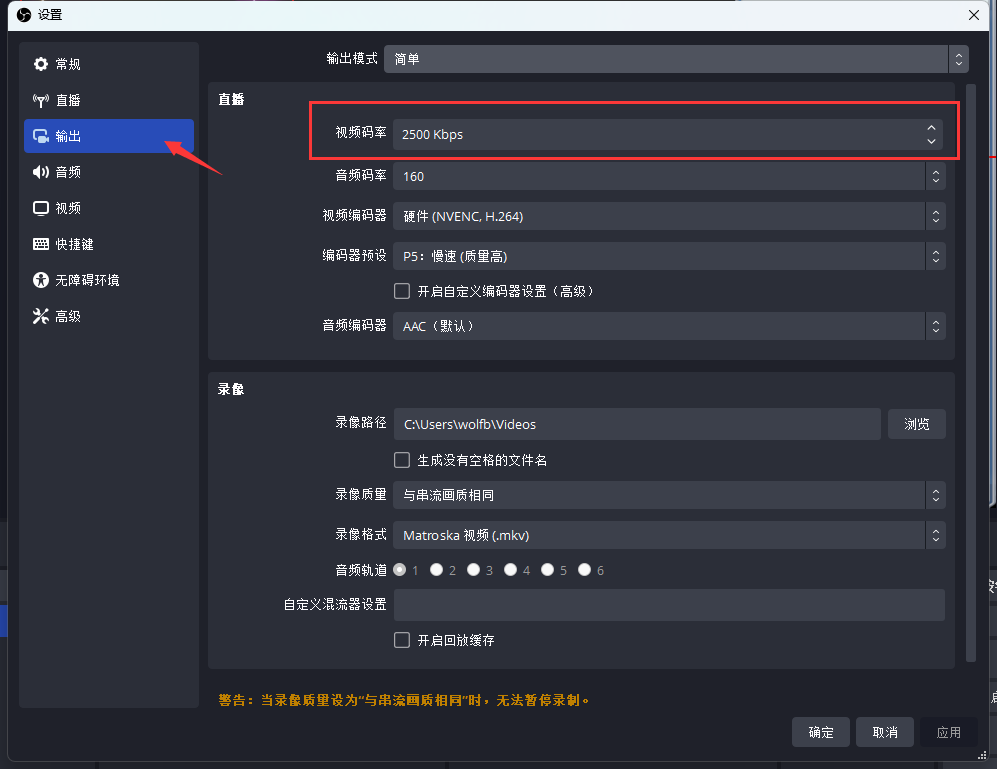Confirm settings with 确定 button
Viewport: 997px width, 769px height.
coord(821,732)
